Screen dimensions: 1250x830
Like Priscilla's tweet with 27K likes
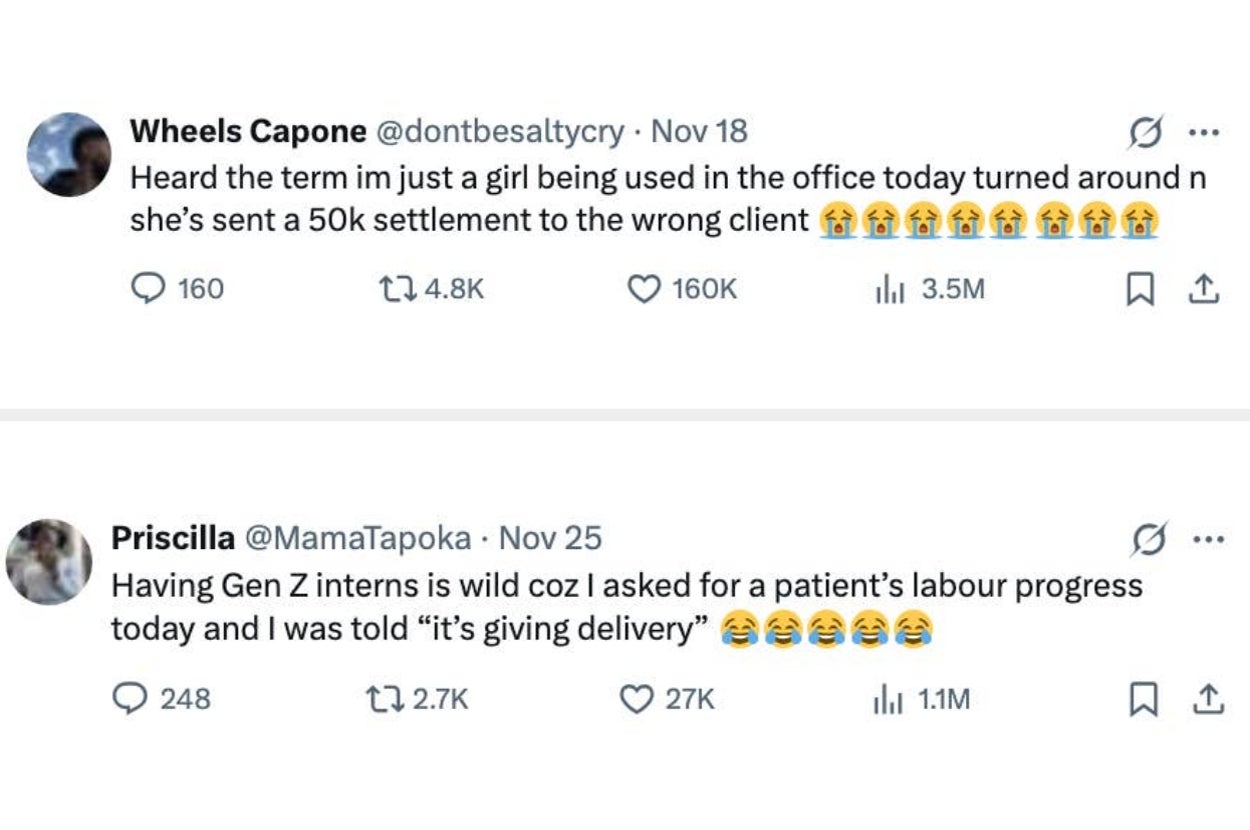point(636,698)
